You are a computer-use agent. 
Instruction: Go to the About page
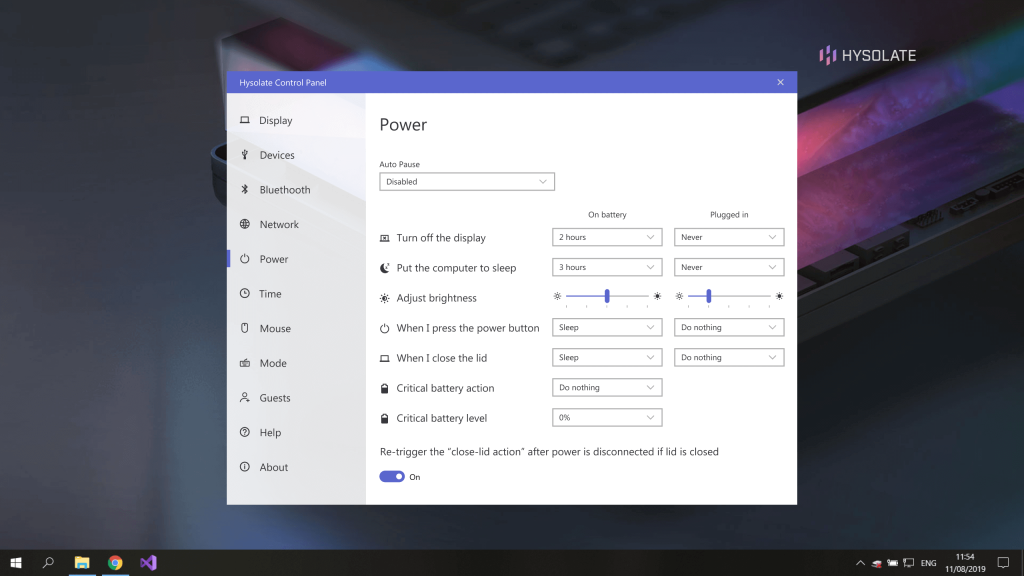(x=273, y=468)
